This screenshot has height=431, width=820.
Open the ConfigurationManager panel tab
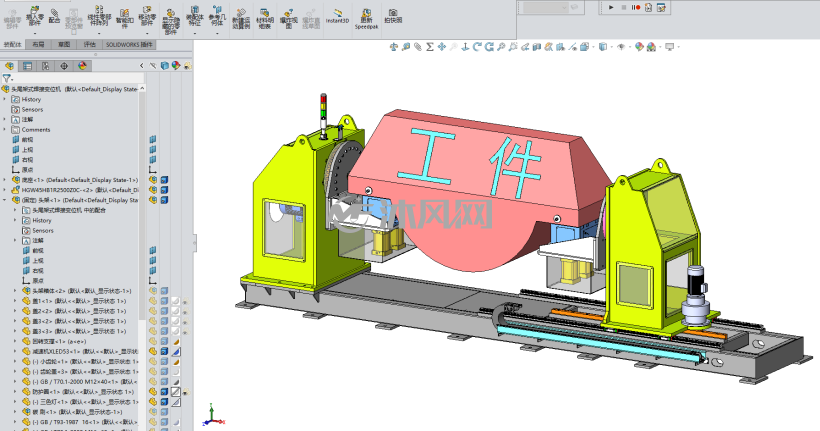tap(45, 66)
